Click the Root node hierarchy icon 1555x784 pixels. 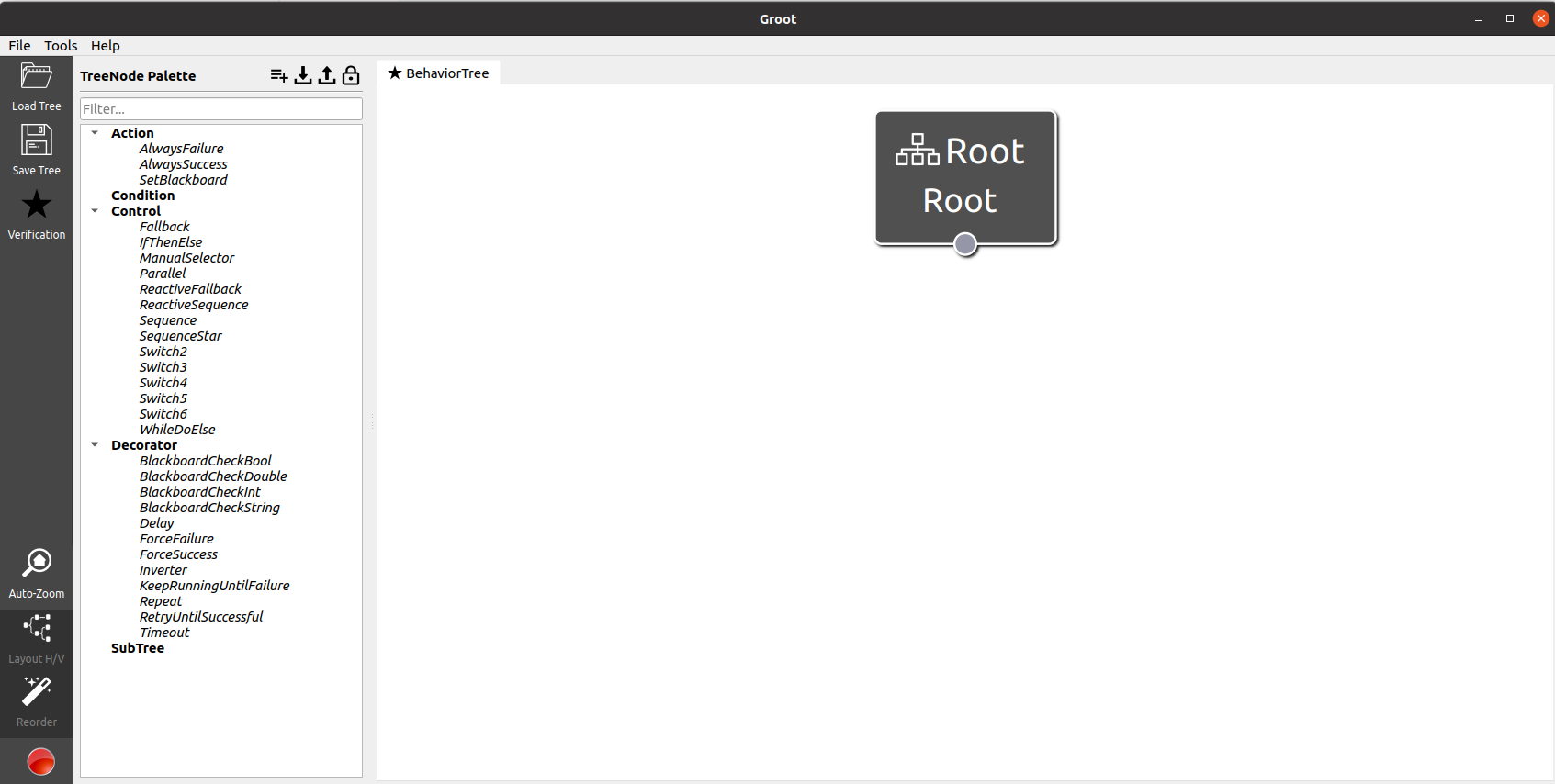coord(918,151)
